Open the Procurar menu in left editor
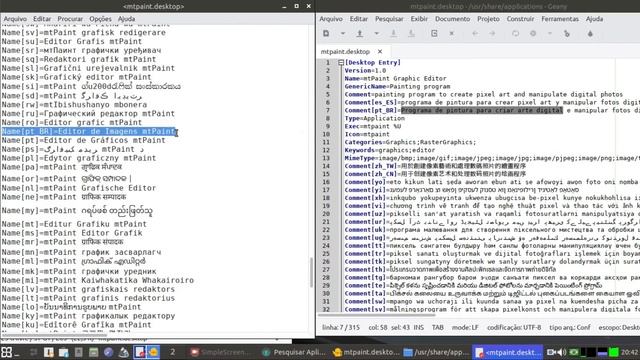 point(70,19)
